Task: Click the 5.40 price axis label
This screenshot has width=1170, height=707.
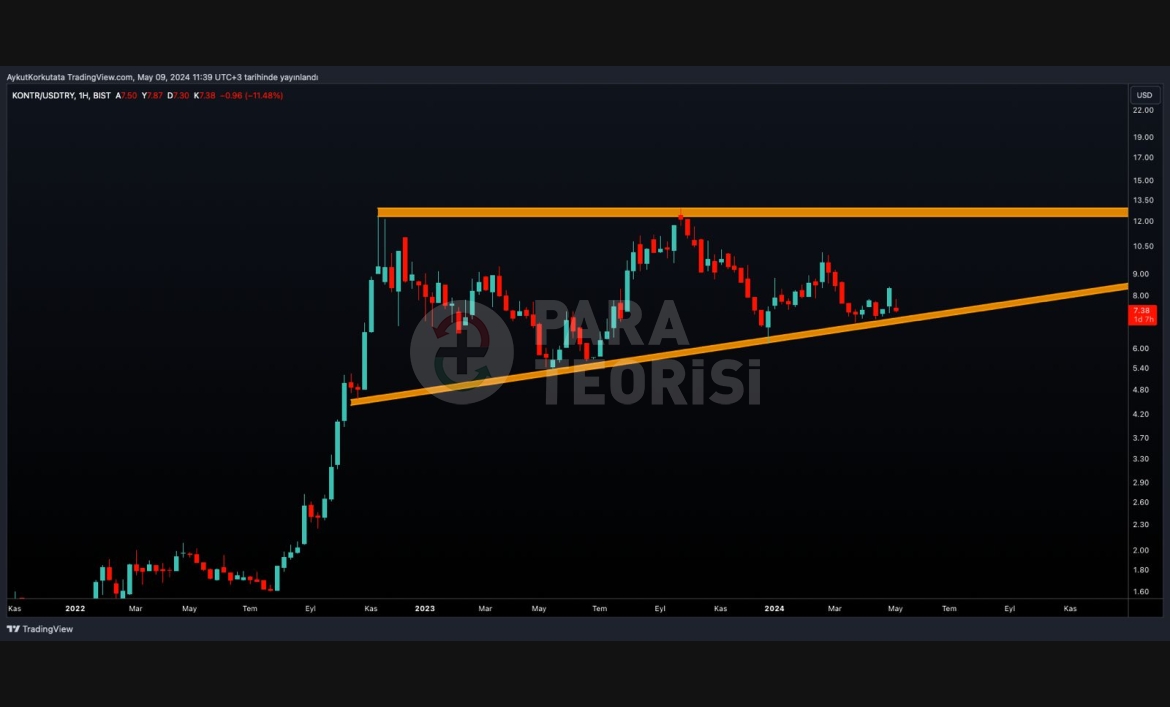Action: pyautogui.click(x=1141, y=368)
